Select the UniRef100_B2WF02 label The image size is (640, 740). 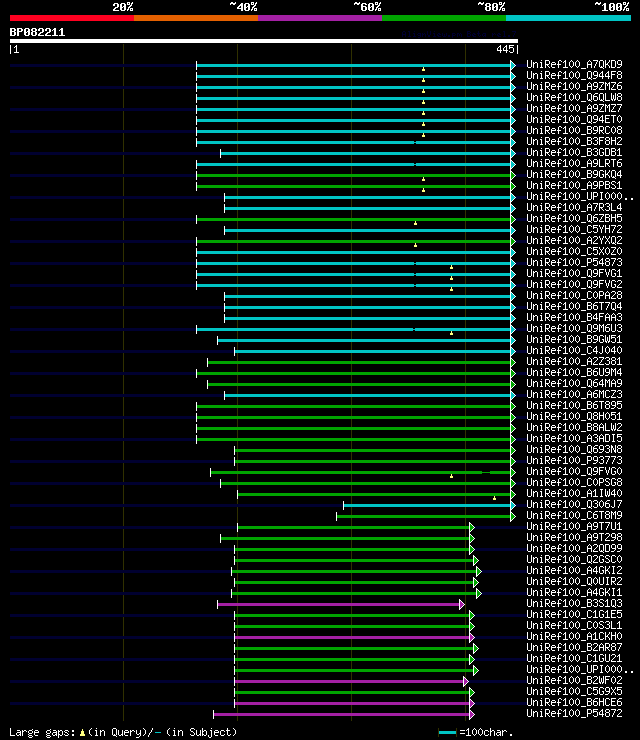574,681
